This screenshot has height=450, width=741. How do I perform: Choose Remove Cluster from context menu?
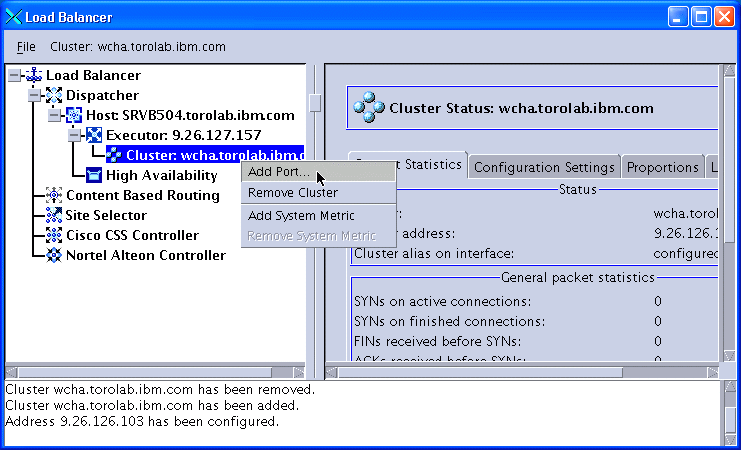pyautogui.click(x=318, y=192)
